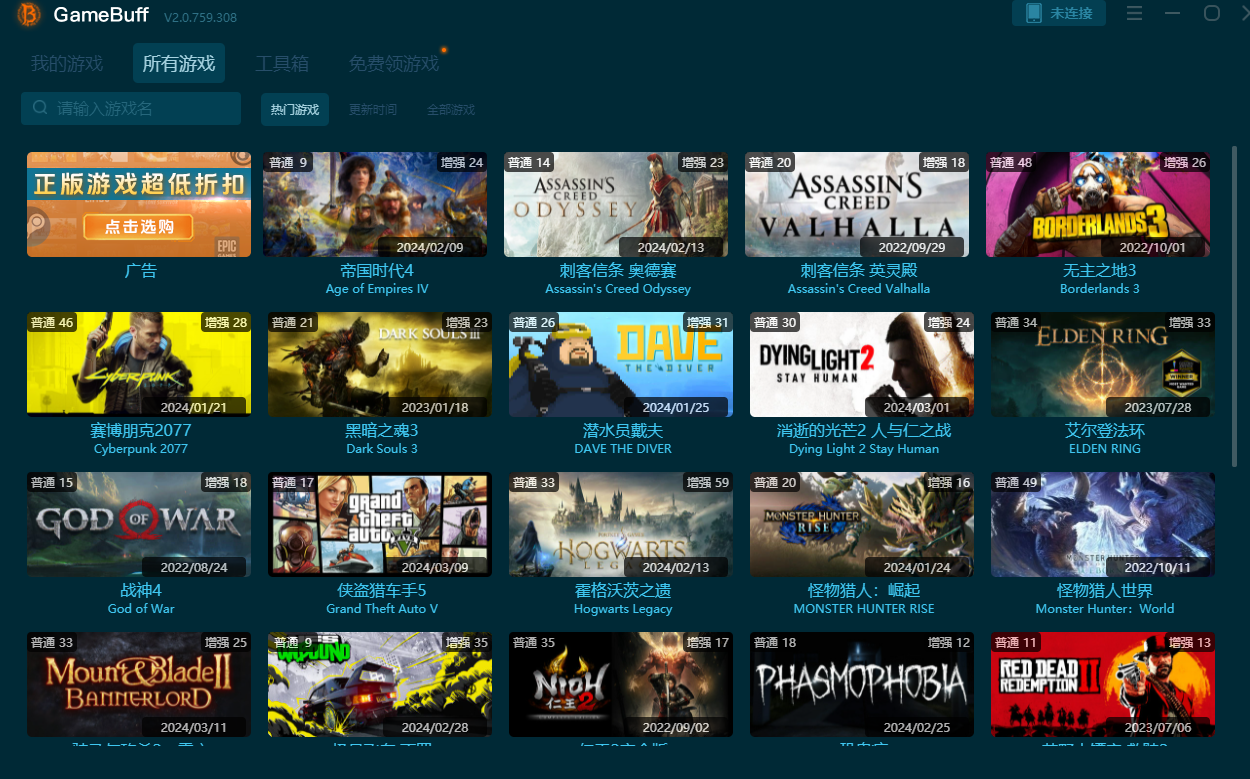This screenshot has width=1250, height=779.
Task: Click the 怪物猎人世界 title
Action: pos(1105,591)
